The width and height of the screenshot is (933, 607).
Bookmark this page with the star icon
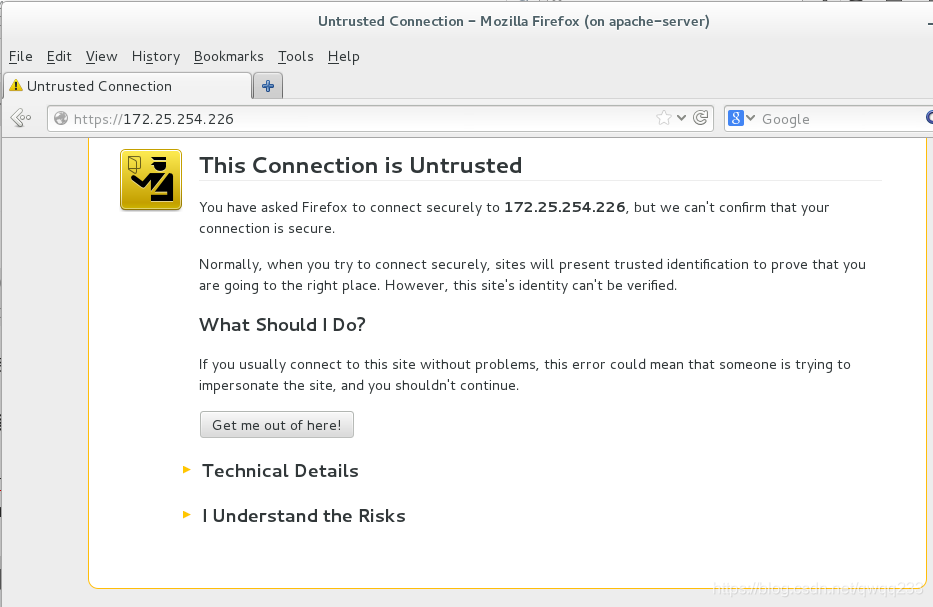click(x=663, y=118)
